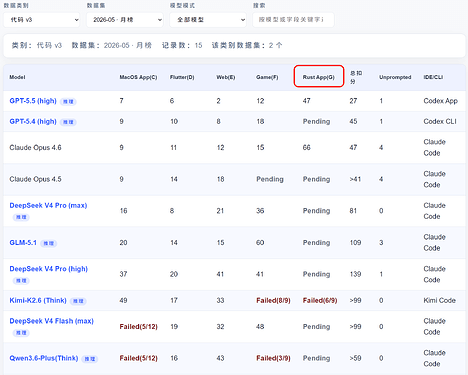Viewport: 468px width, 375px height.
Task: Click Rust App value 47 for GPT-5.5
Action: (307, 101)
